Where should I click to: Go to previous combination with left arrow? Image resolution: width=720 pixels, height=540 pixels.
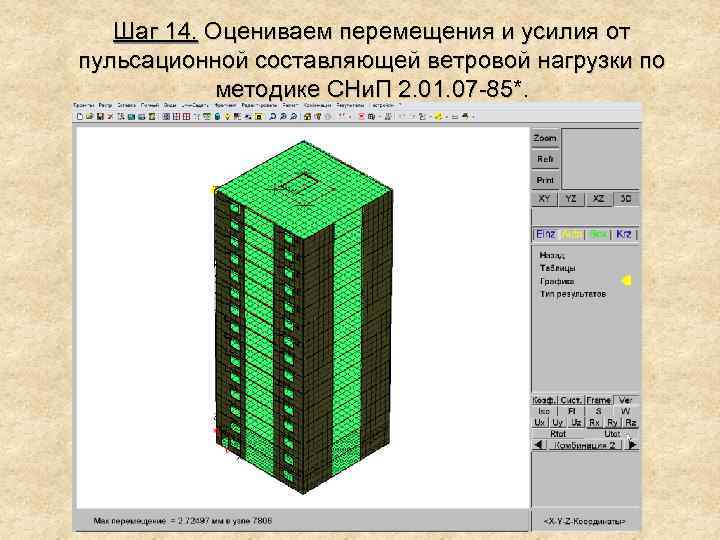point(539,445)
